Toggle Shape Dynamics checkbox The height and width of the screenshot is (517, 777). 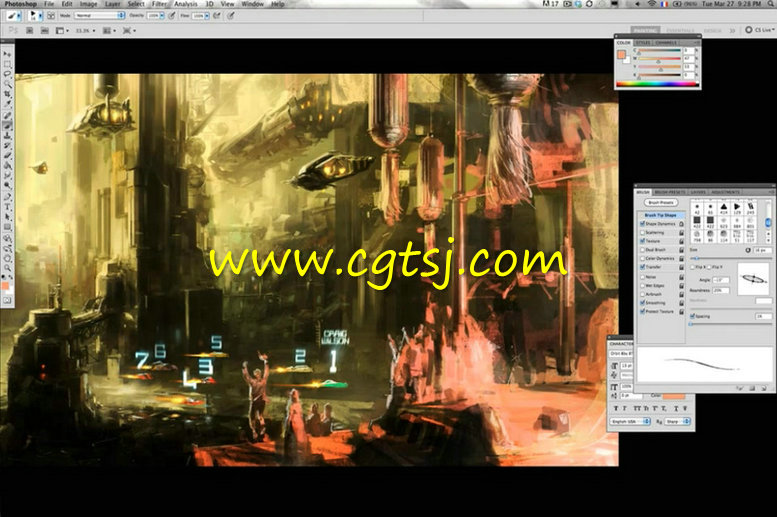[642, 224]
